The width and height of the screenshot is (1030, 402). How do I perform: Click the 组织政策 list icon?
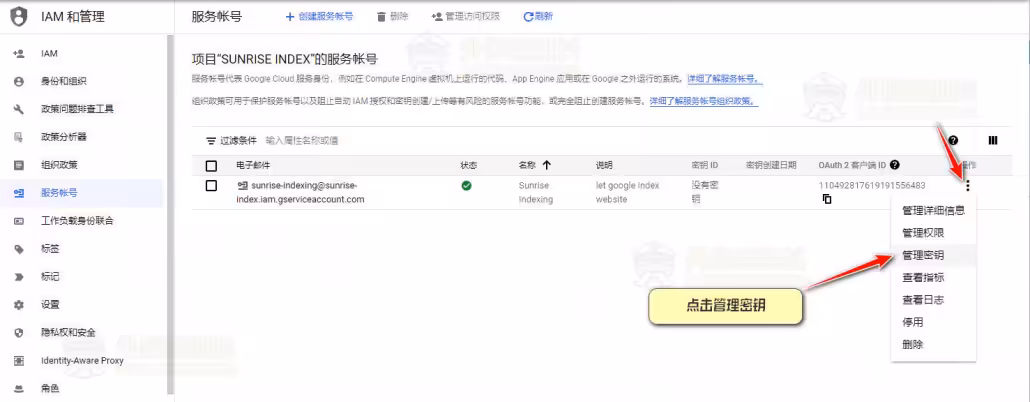[19, 165]
